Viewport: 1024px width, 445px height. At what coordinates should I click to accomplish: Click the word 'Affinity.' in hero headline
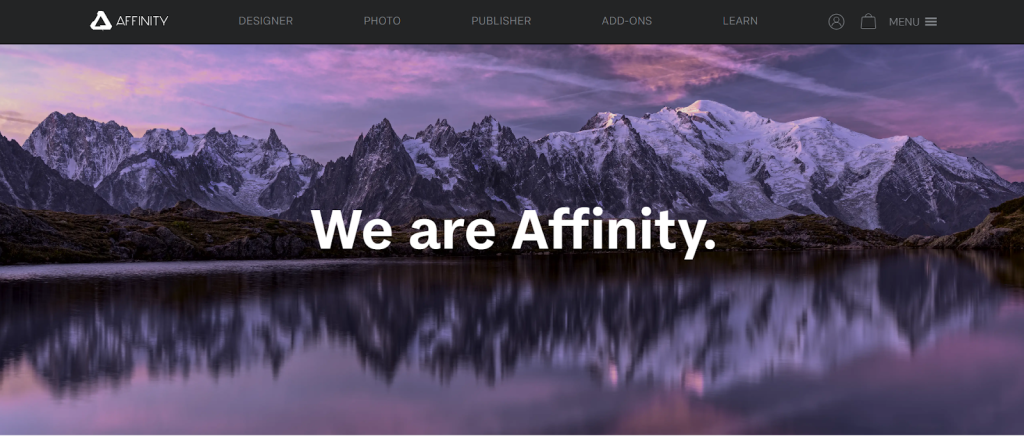pyautogui.click(x=613, y=229)
